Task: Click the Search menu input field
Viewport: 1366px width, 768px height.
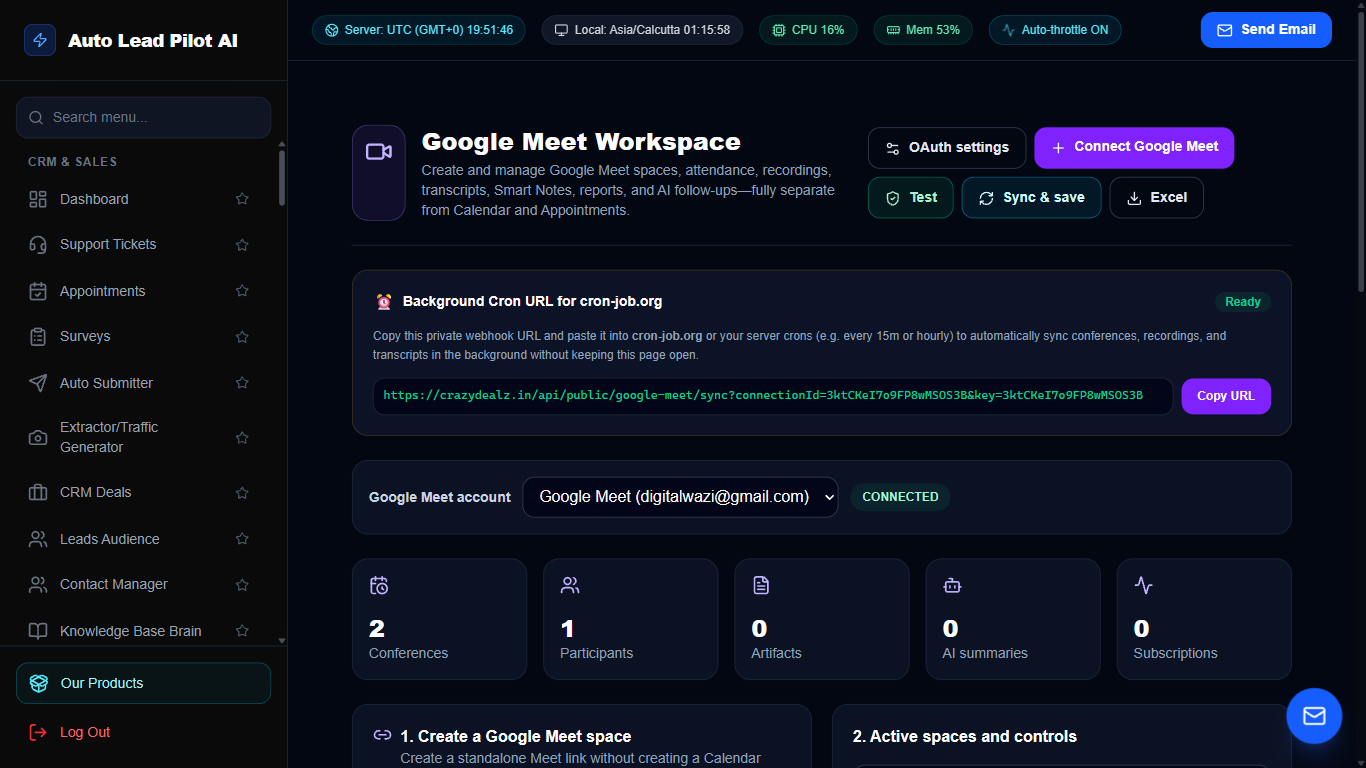Action: 143,117
